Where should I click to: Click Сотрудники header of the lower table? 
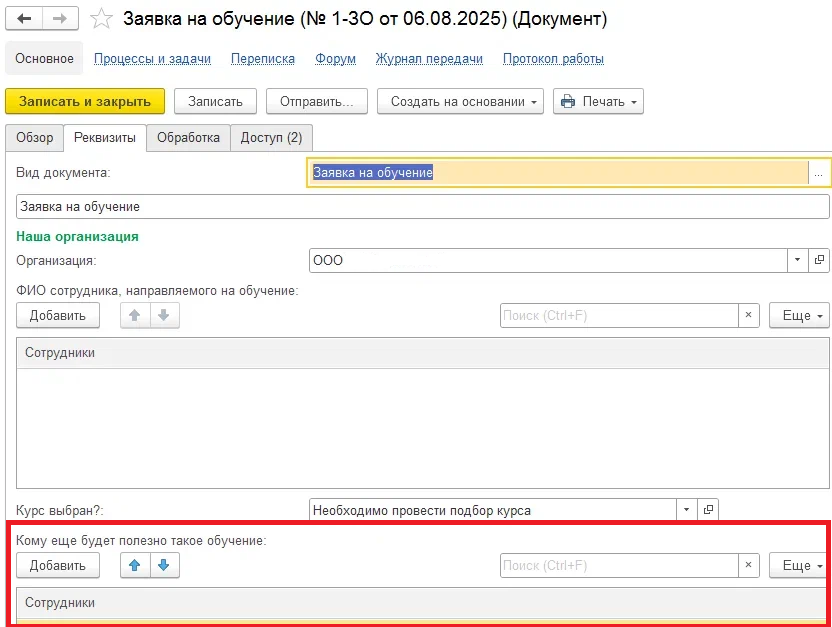[x=422, y=603]
